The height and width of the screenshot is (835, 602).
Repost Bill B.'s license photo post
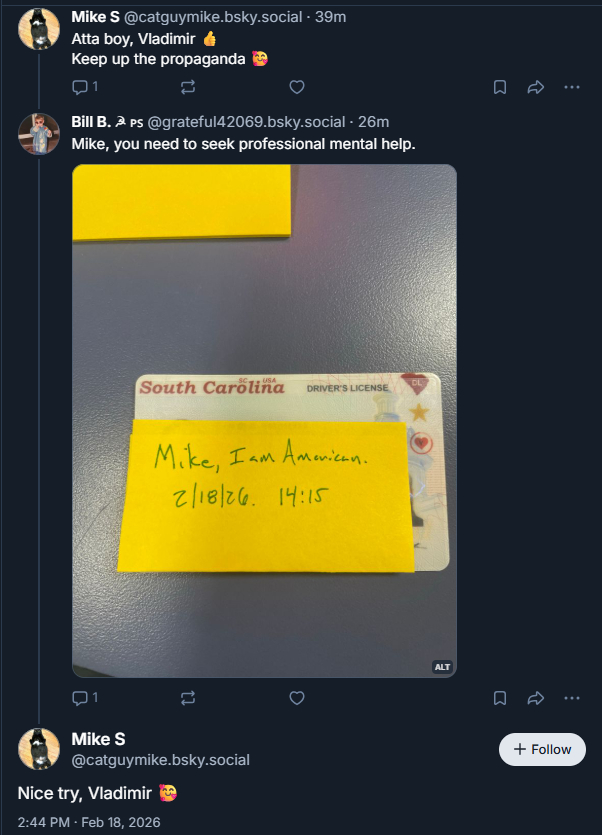[x=188, y=698]
